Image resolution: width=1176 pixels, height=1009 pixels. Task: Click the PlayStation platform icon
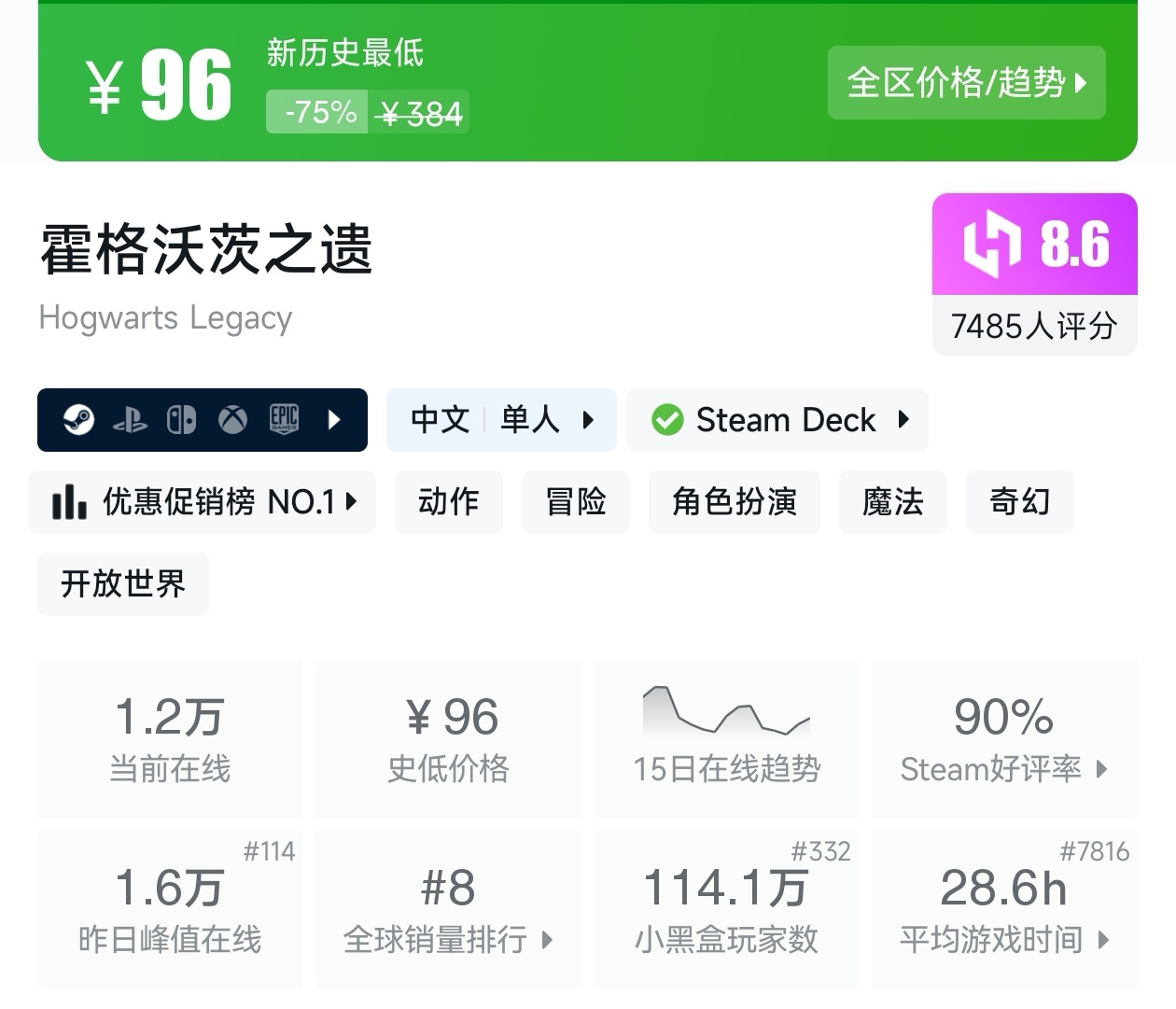click(x=130, y=421)
